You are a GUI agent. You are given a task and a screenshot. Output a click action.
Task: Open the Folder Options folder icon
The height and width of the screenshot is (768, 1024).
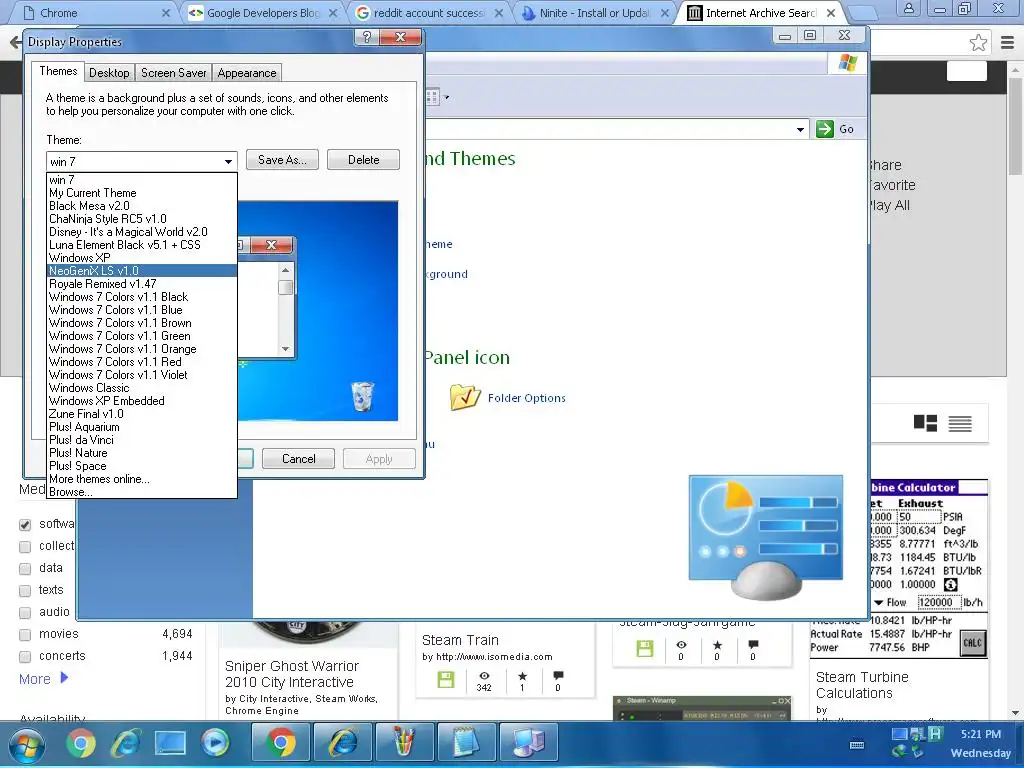pos(465,397)
